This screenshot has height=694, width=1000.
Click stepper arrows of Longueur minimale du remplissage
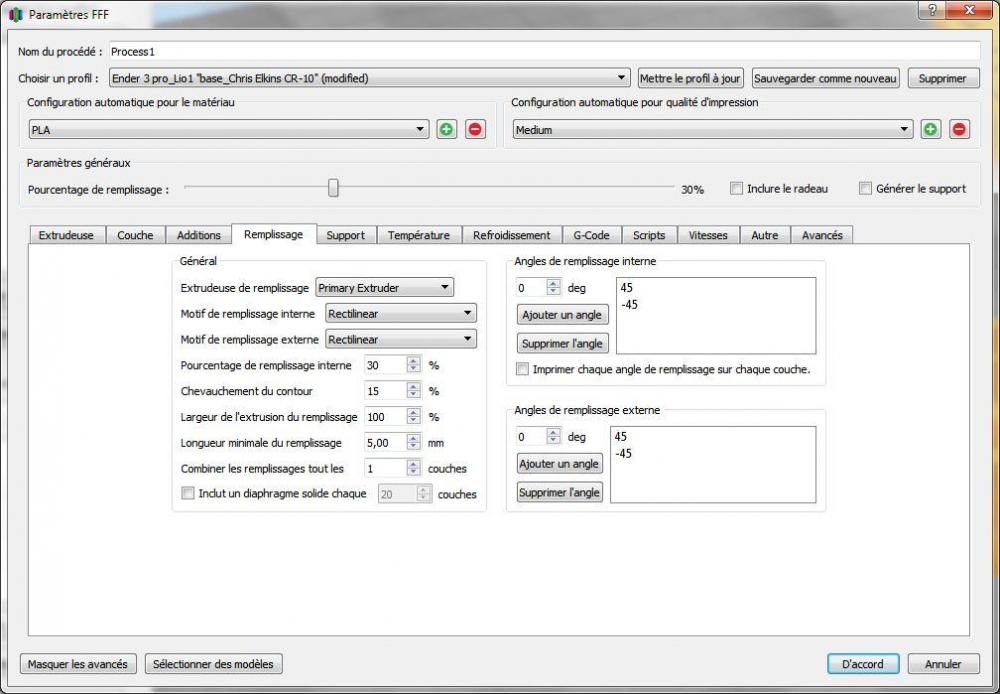[414, 443]
